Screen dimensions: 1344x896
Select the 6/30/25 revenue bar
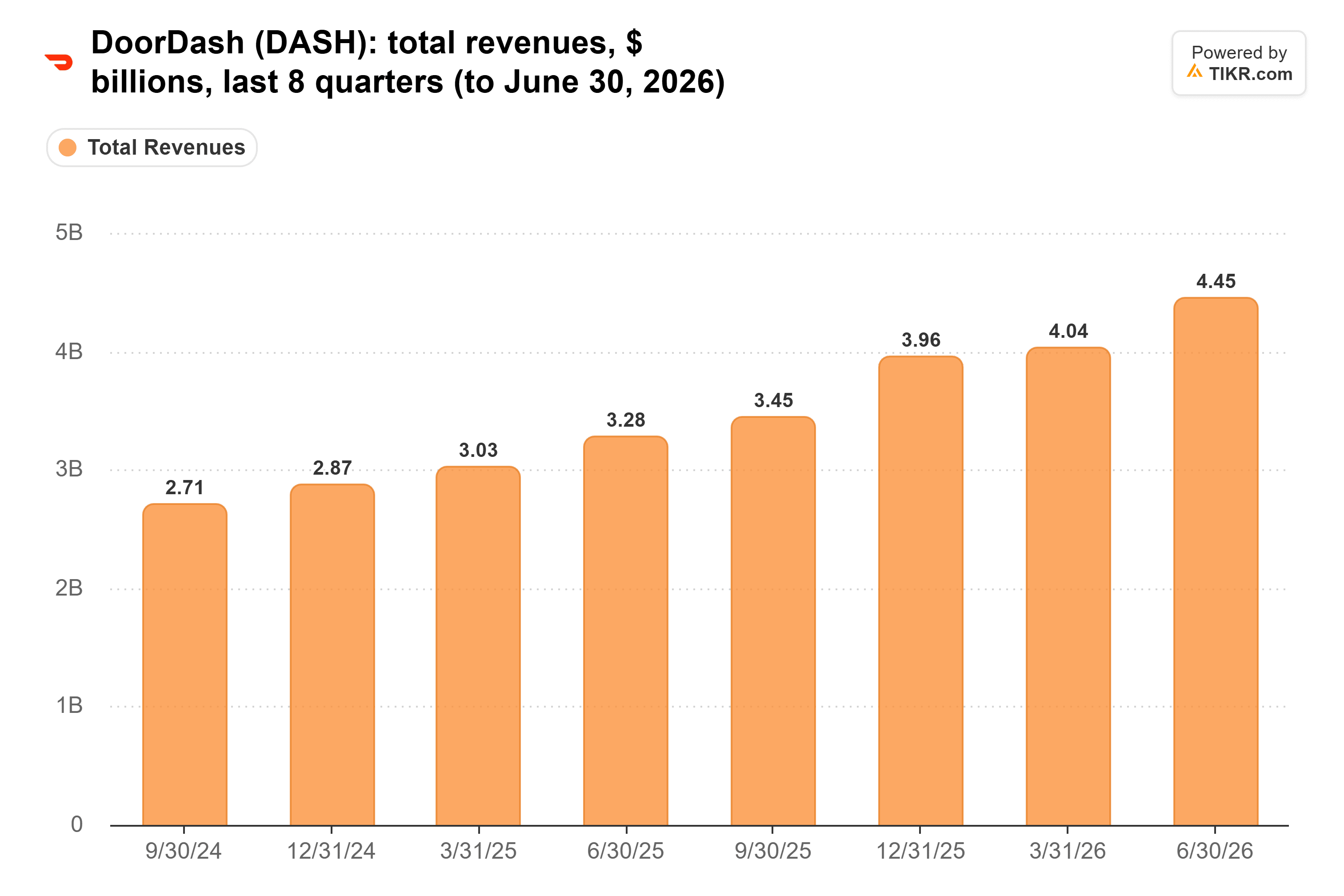[626, 631]
